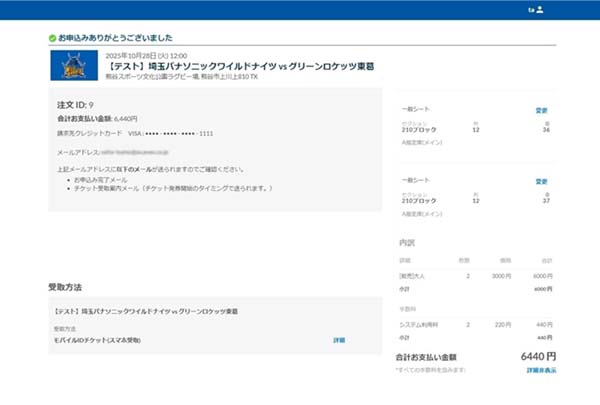
Task: Open the user account icon in header
Action: point(539,10)
